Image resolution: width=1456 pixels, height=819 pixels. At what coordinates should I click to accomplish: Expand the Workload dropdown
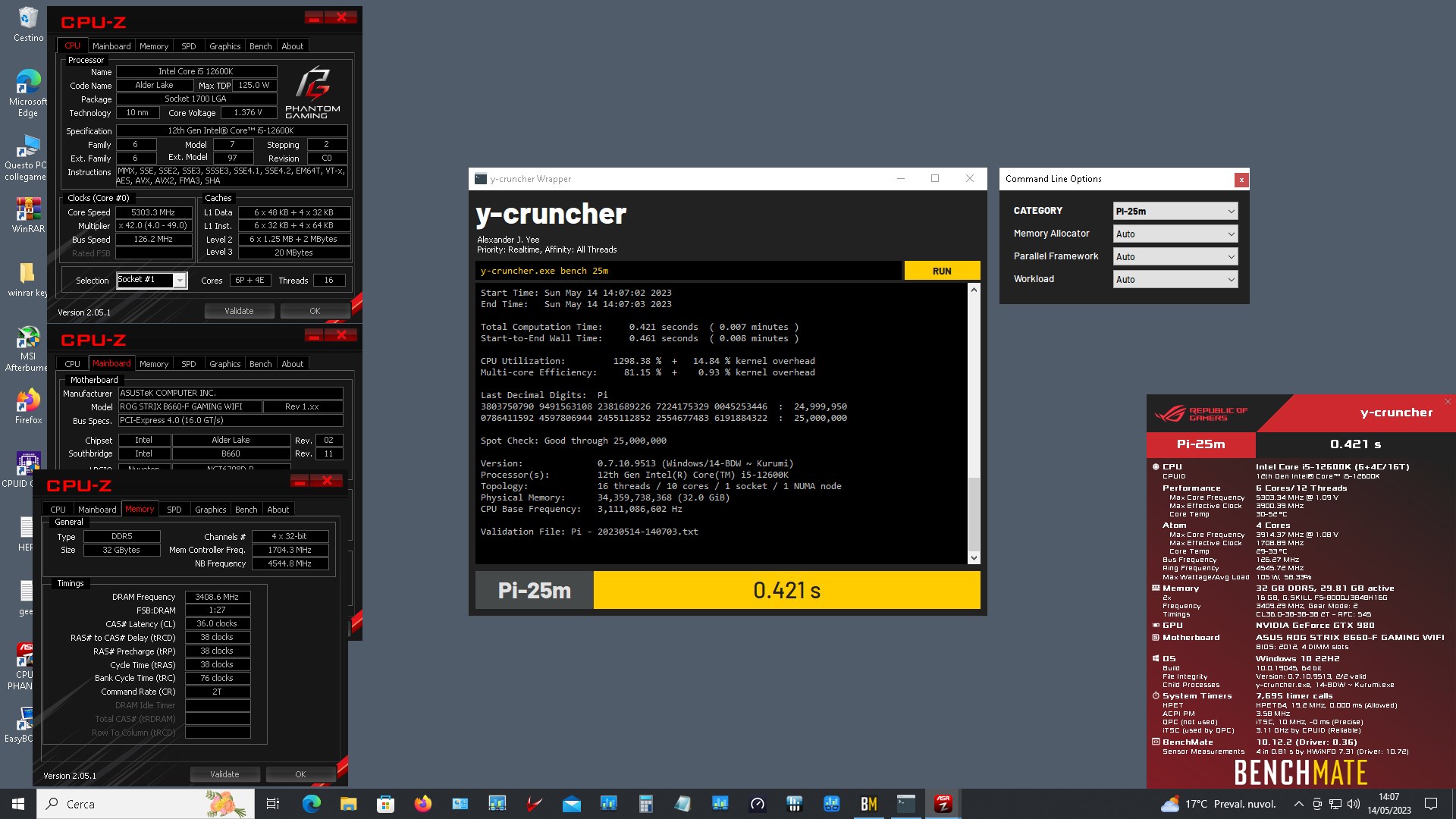(x=1175, y=279)
